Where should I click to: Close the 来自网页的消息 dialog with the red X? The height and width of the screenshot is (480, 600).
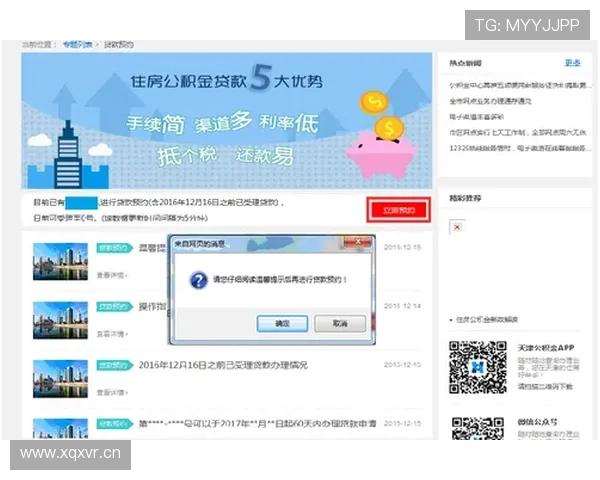pos(357,242)
